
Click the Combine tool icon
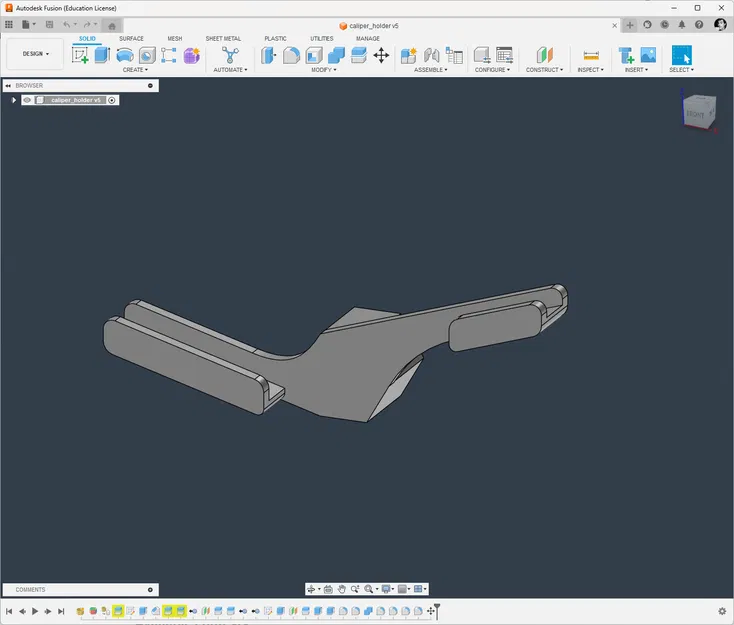336,55
